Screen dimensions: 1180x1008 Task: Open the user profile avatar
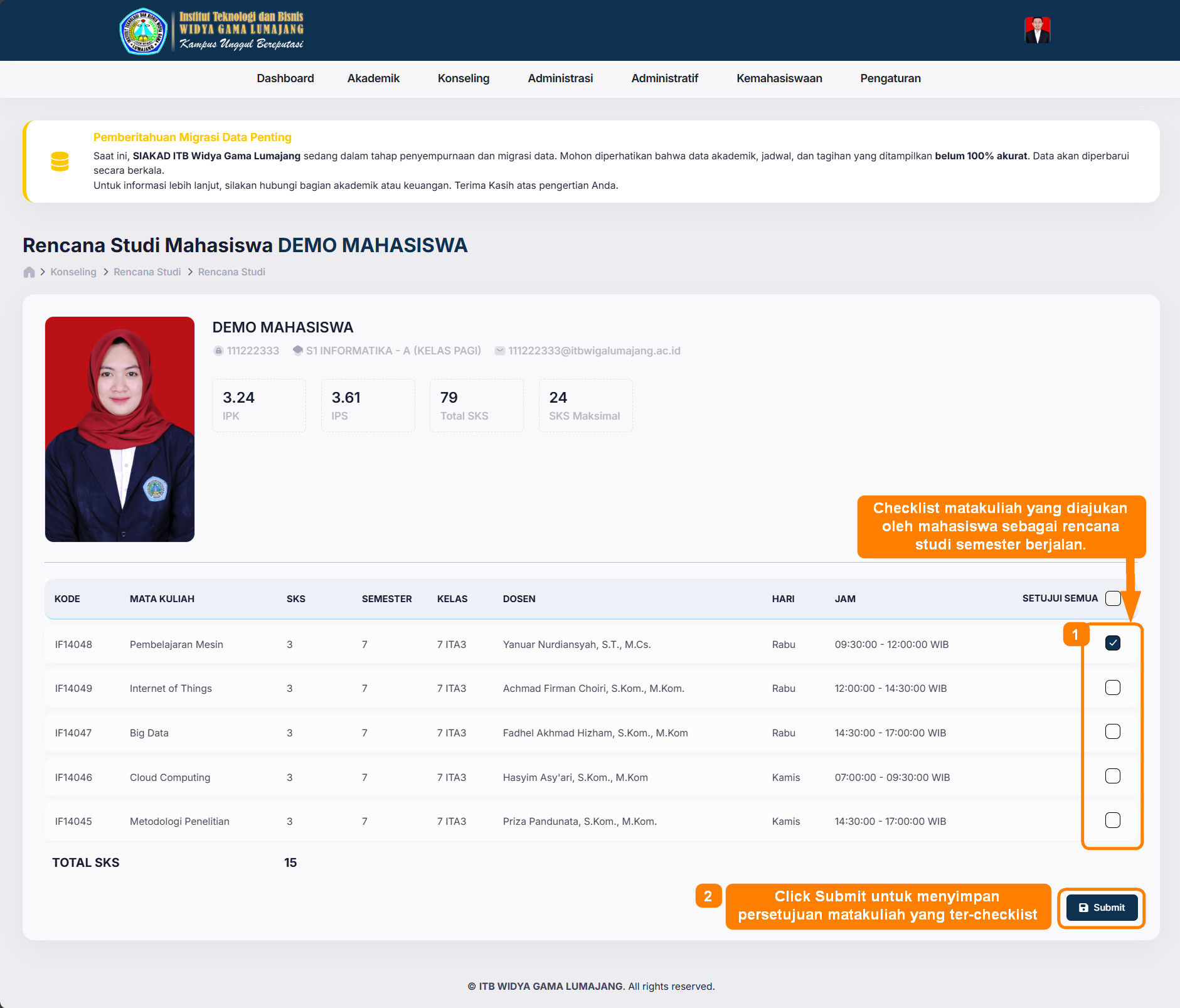1037,30
